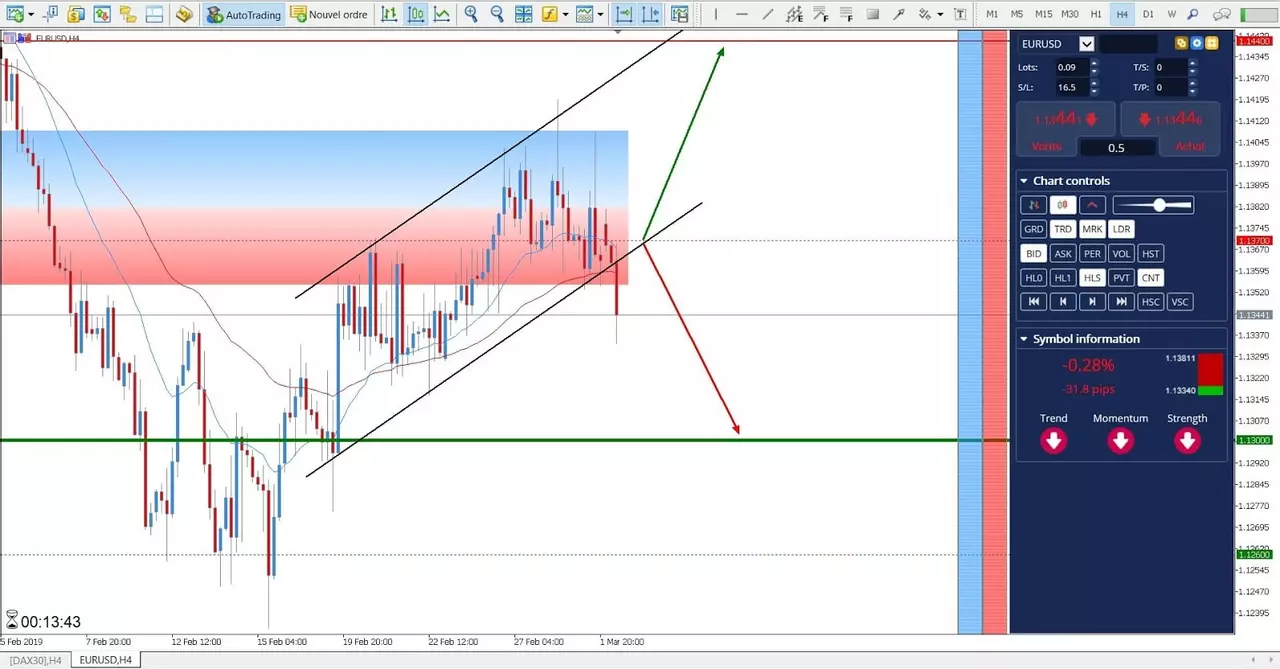Viewport: 1280px width, 669px height.
Task: Draw a trendline
Action: pyautogui.click(x=768, y=14)
